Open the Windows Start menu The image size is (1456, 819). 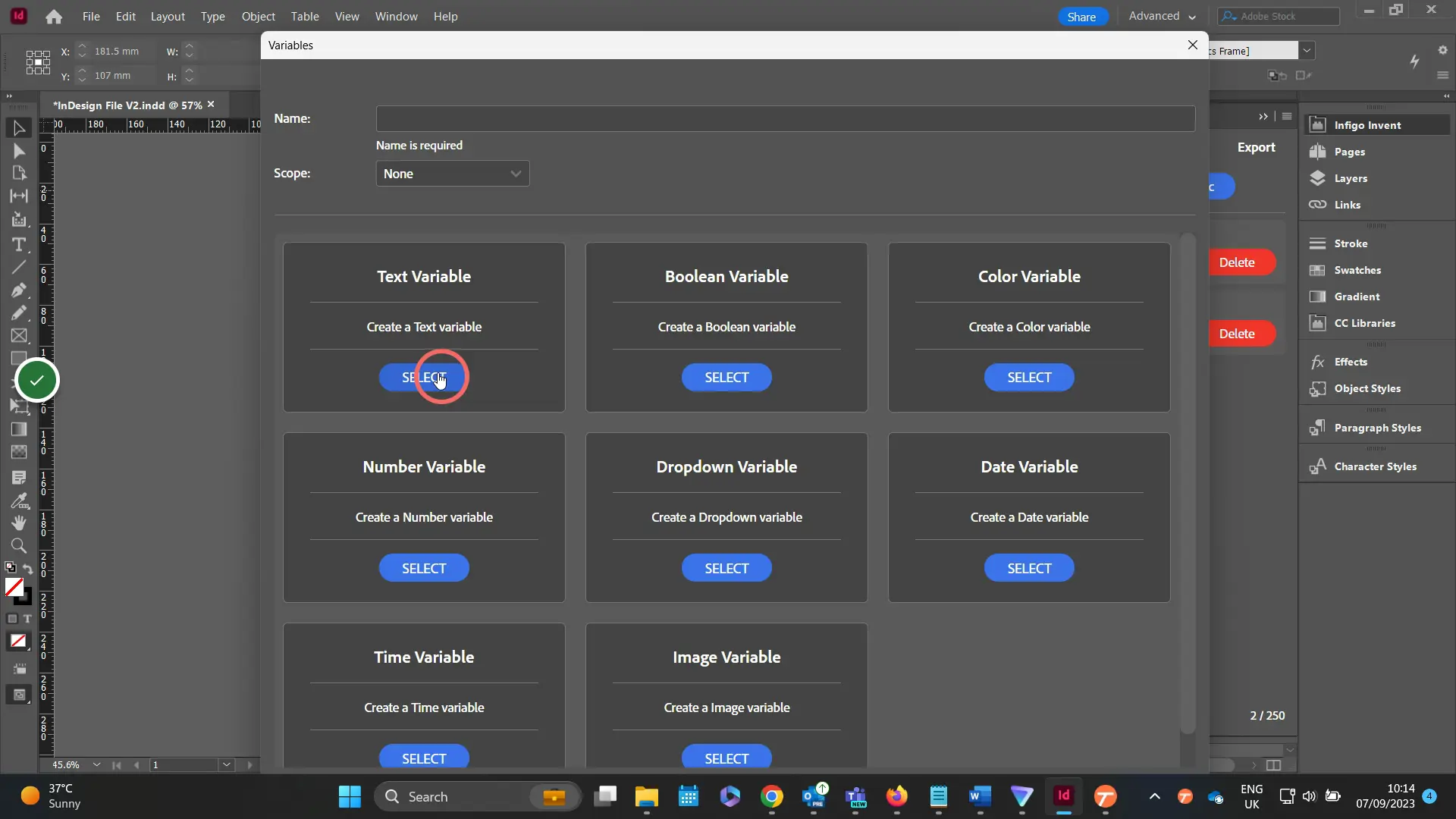tap(350, 796)
